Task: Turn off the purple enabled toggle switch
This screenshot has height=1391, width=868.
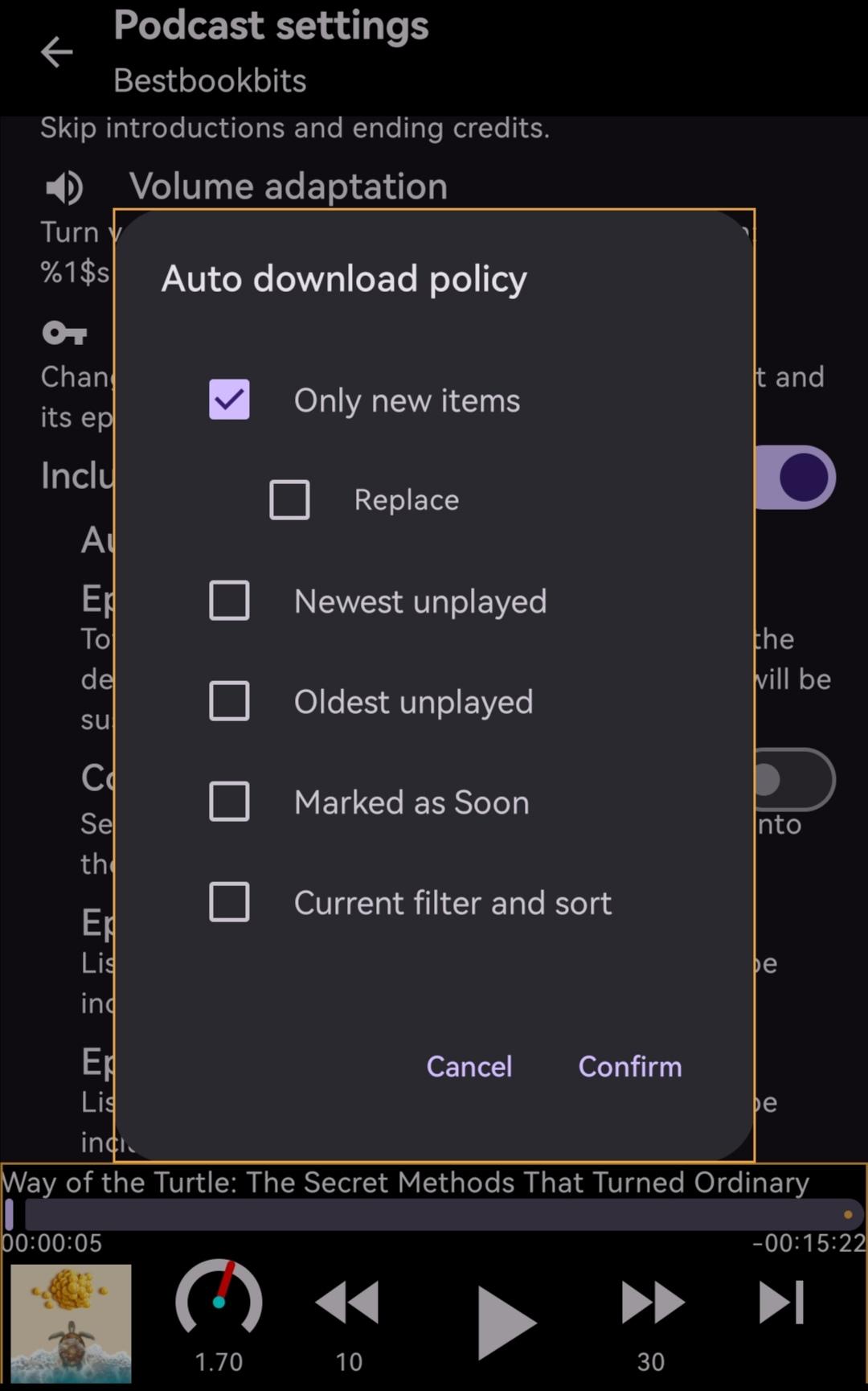Action: pos(794,478)
